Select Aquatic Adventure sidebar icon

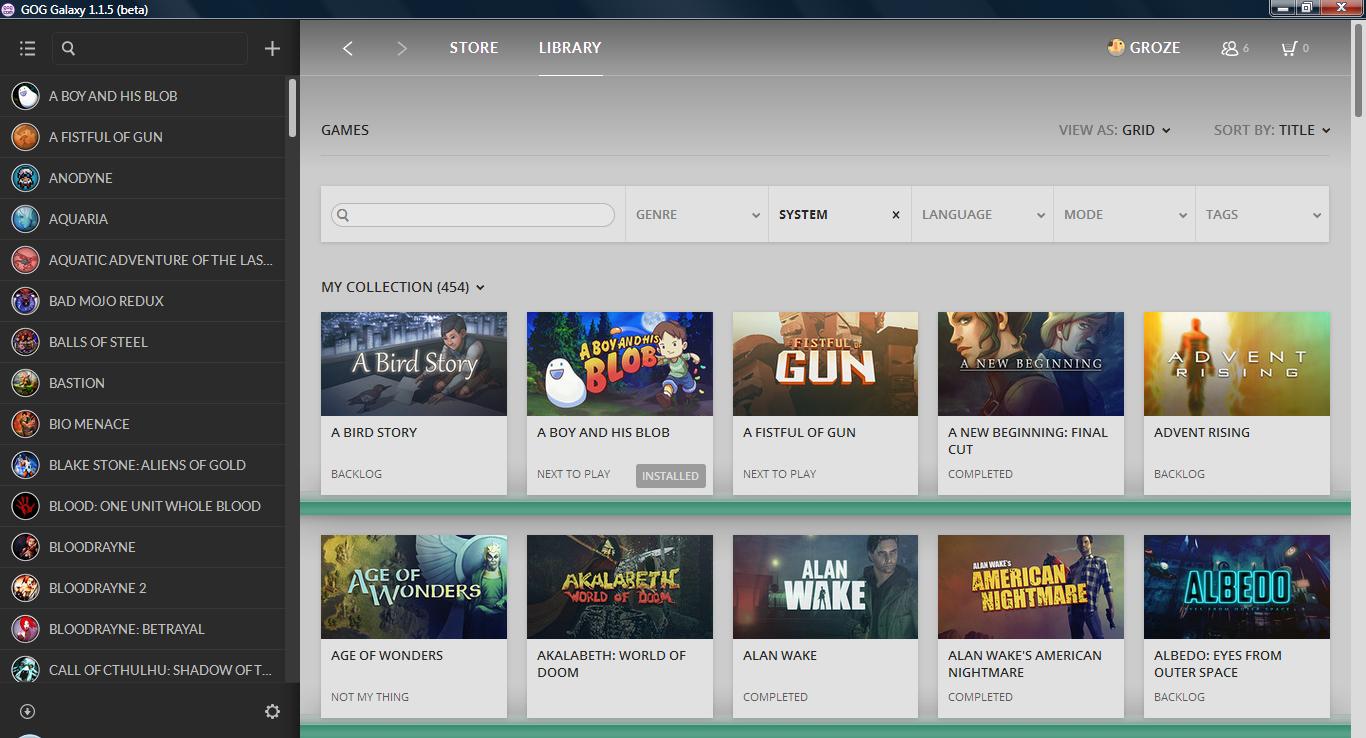tap(25, 260)
